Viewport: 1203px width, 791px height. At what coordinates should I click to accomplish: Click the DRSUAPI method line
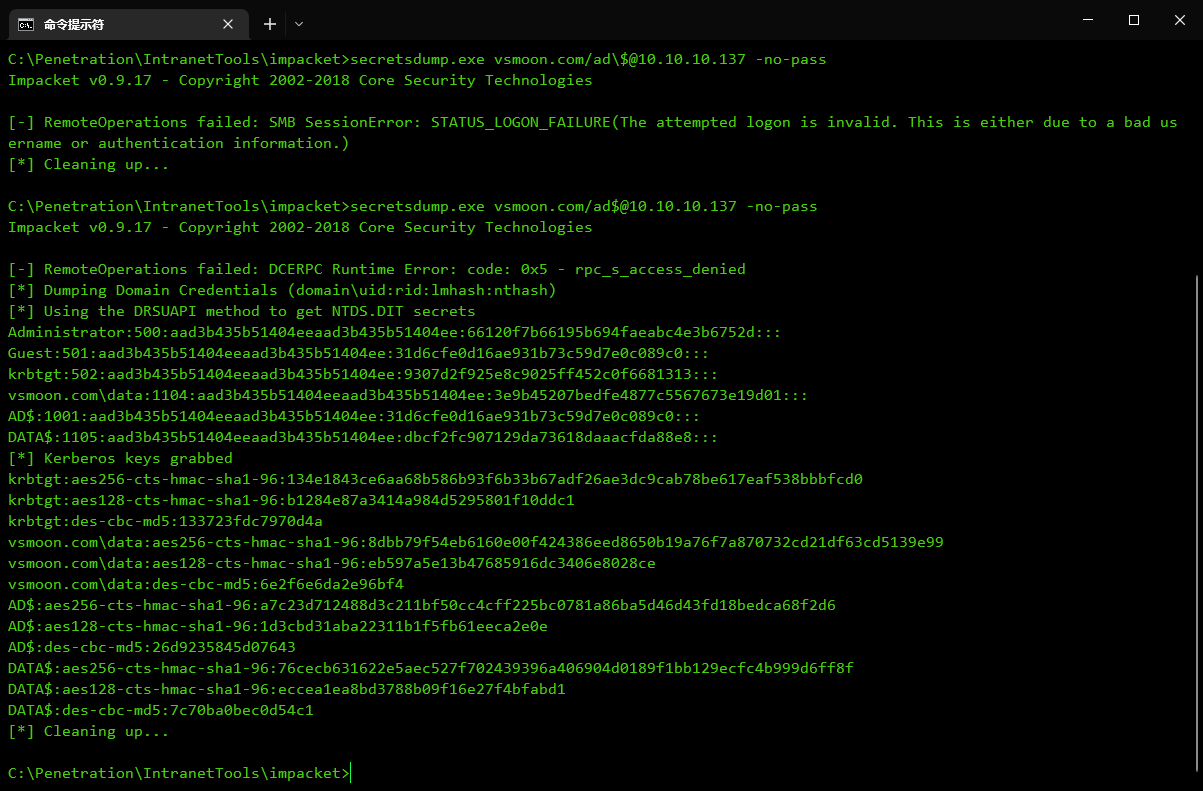(241, 311)
